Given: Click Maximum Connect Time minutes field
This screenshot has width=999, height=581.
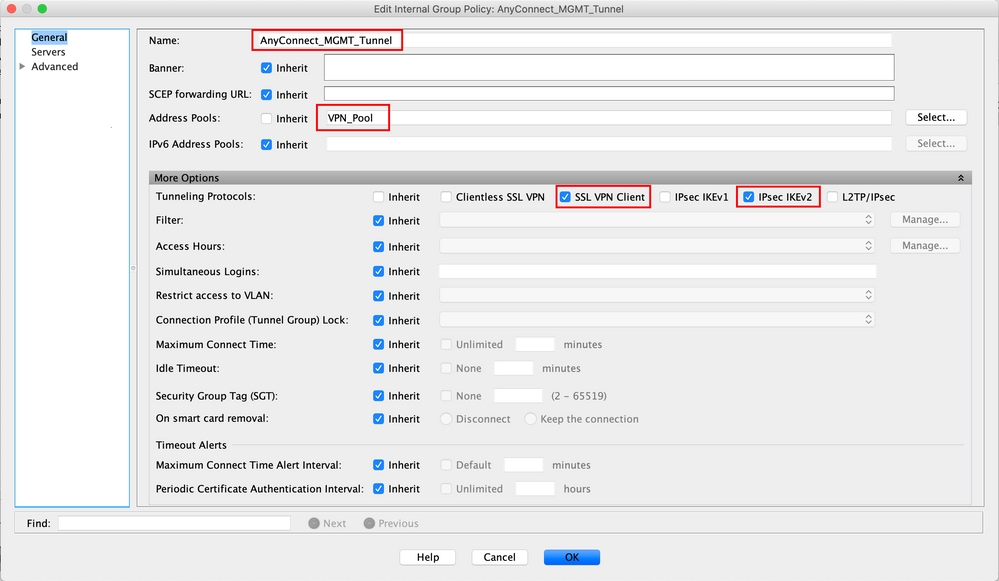Looking at the screenshot, I should (535, 345).
